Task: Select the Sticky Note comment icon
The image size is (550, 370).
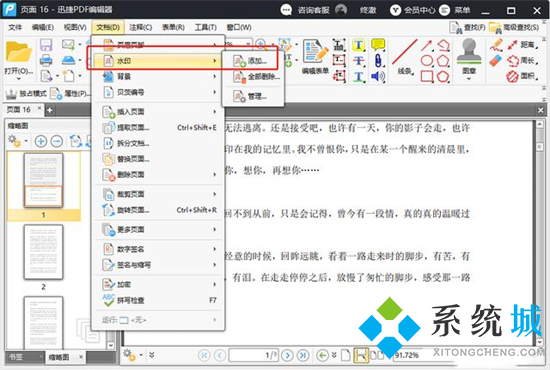Action: tap(378, 45)
